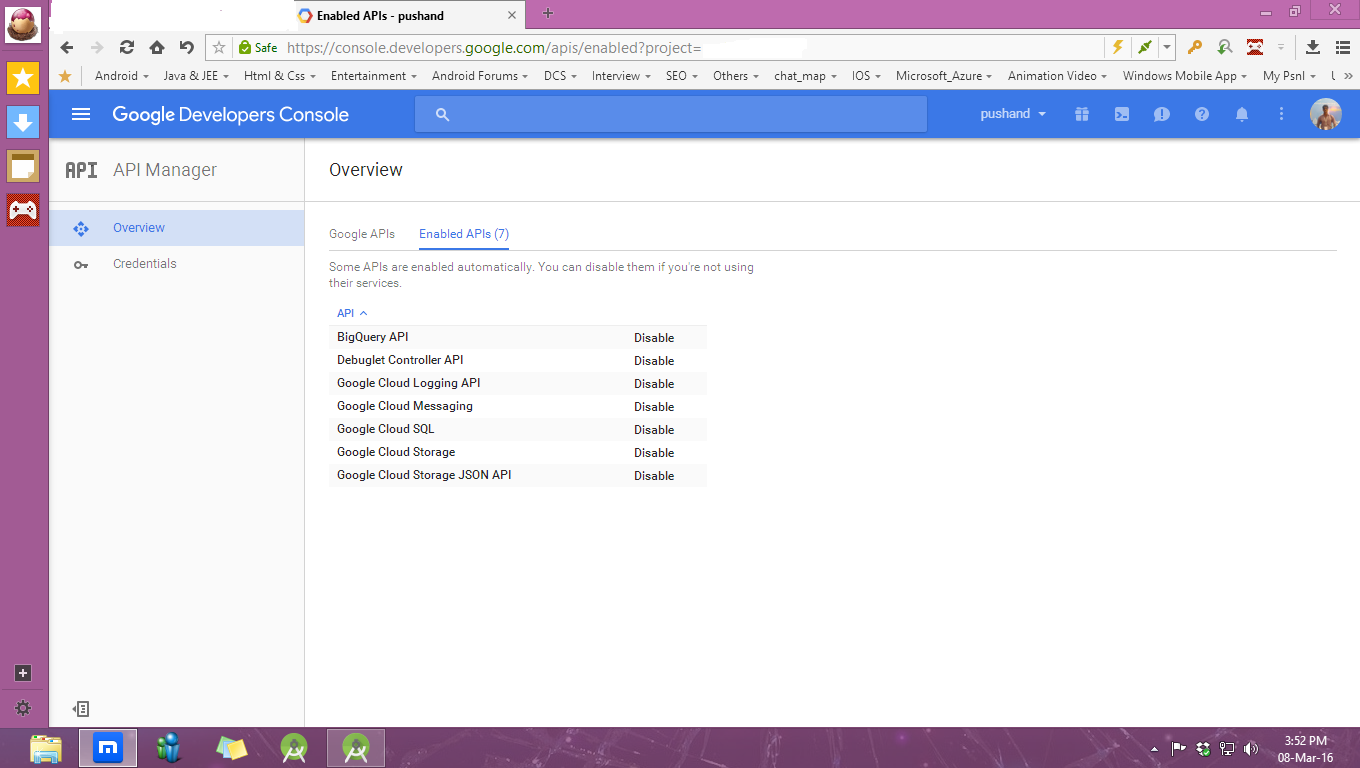Open browser downloads arrow icon

pyautogui.click(x=1313, y=47)
